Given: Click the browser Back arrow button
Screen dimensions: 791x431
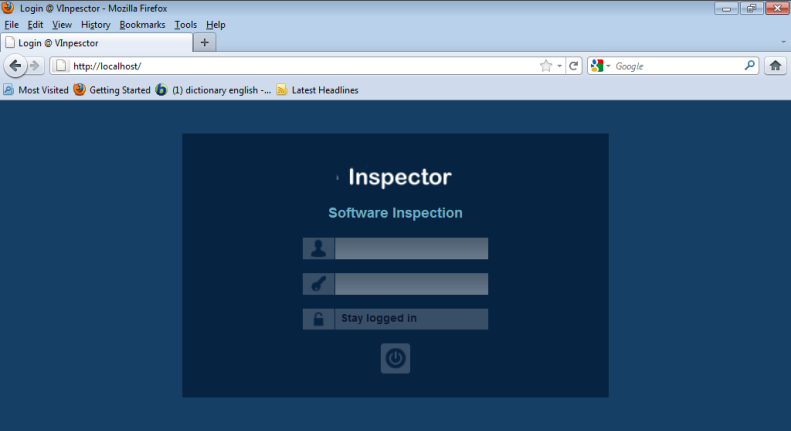Looking at the screenshot, I should (15, 66).
